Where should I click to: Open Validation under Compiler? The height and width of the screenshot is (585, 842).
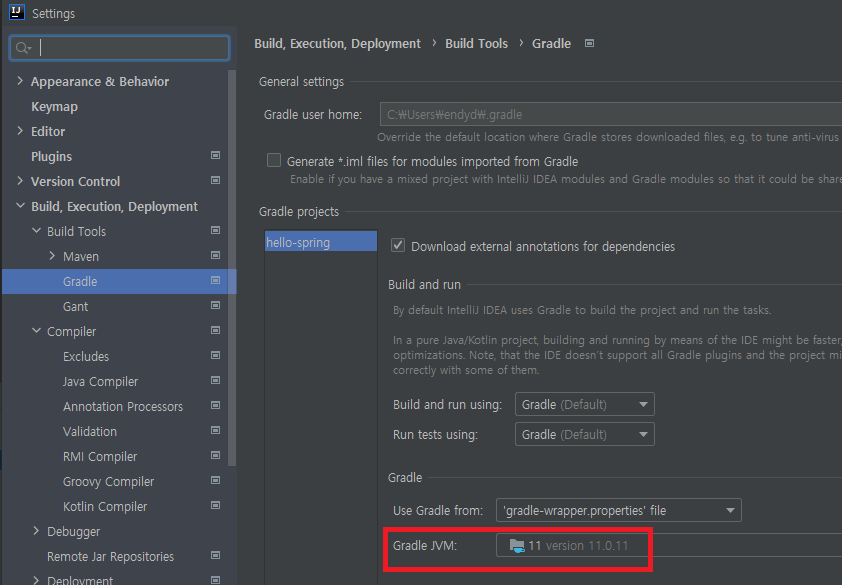coord(90,432)
